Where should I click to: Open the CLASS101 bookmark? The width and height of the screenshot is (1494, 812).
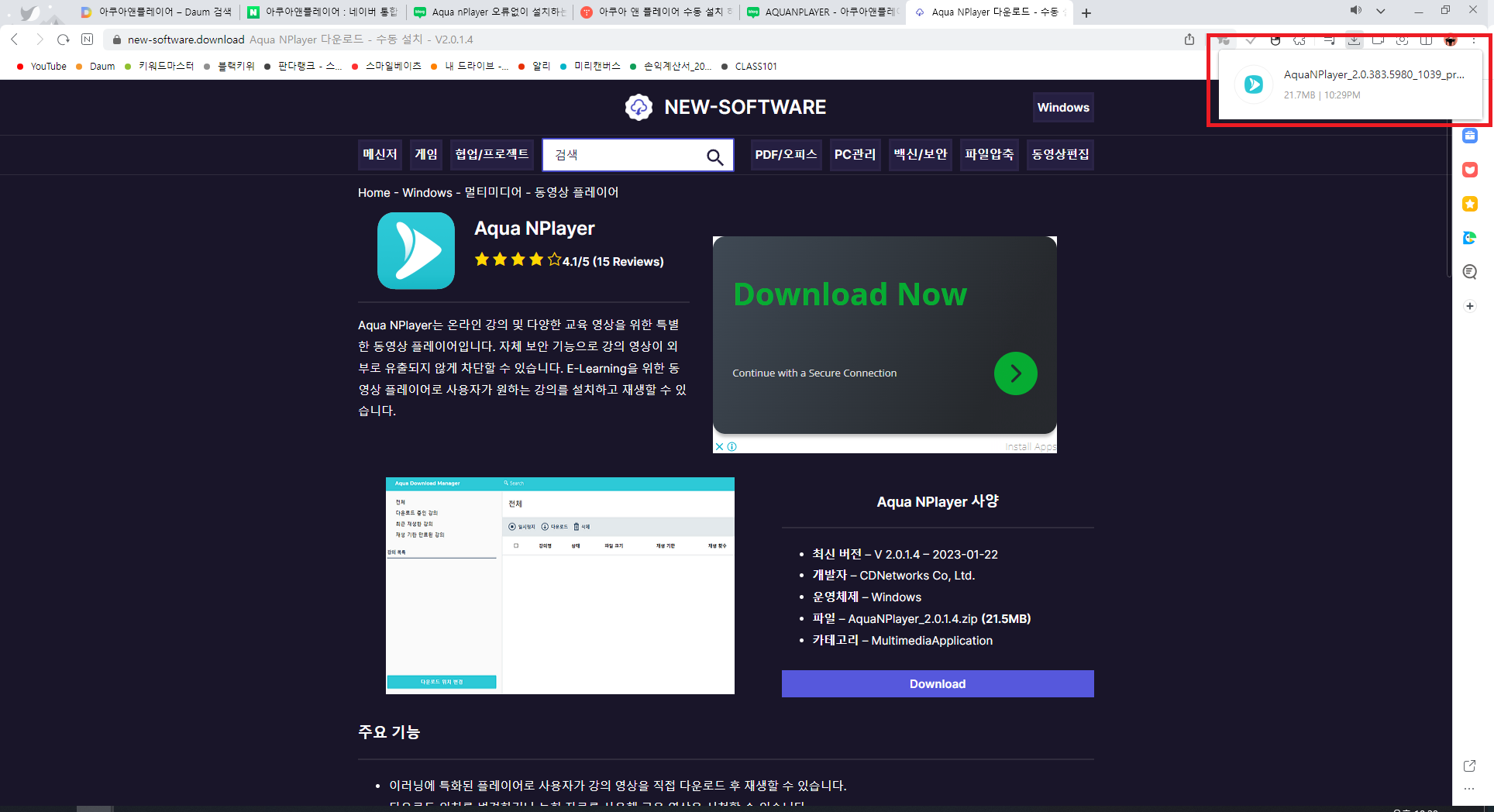pyautogui.click(x=749, y=66)
